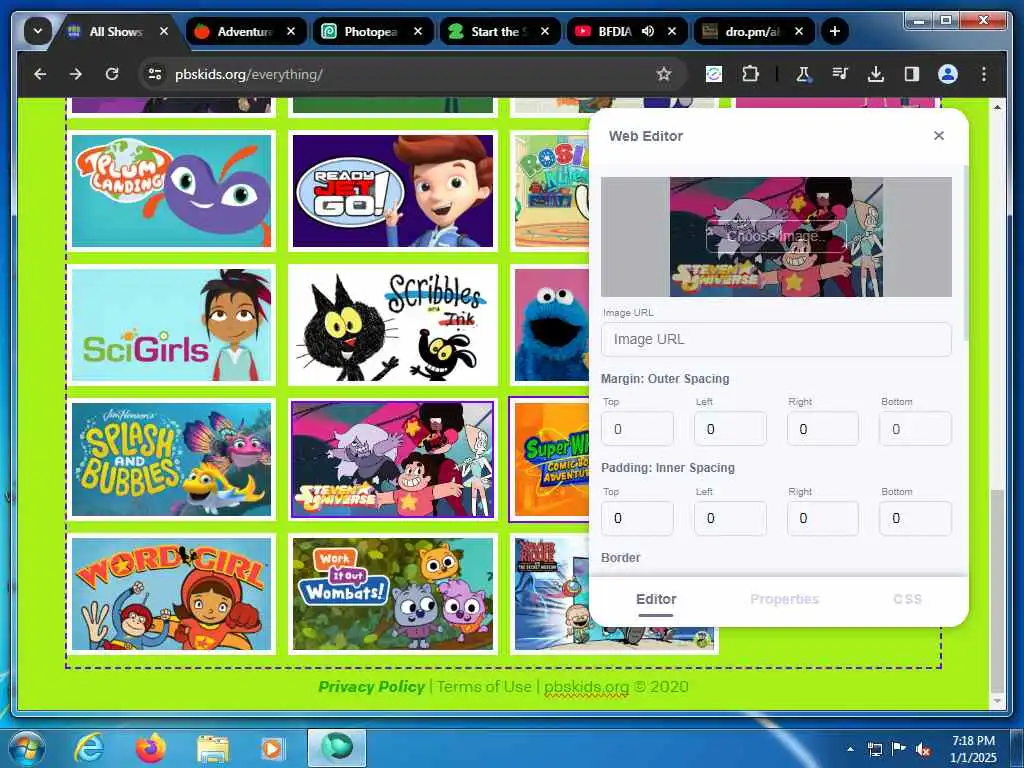Open Windows Media Player from taskbar
The image size is (1024, 768).
(272, 748)
